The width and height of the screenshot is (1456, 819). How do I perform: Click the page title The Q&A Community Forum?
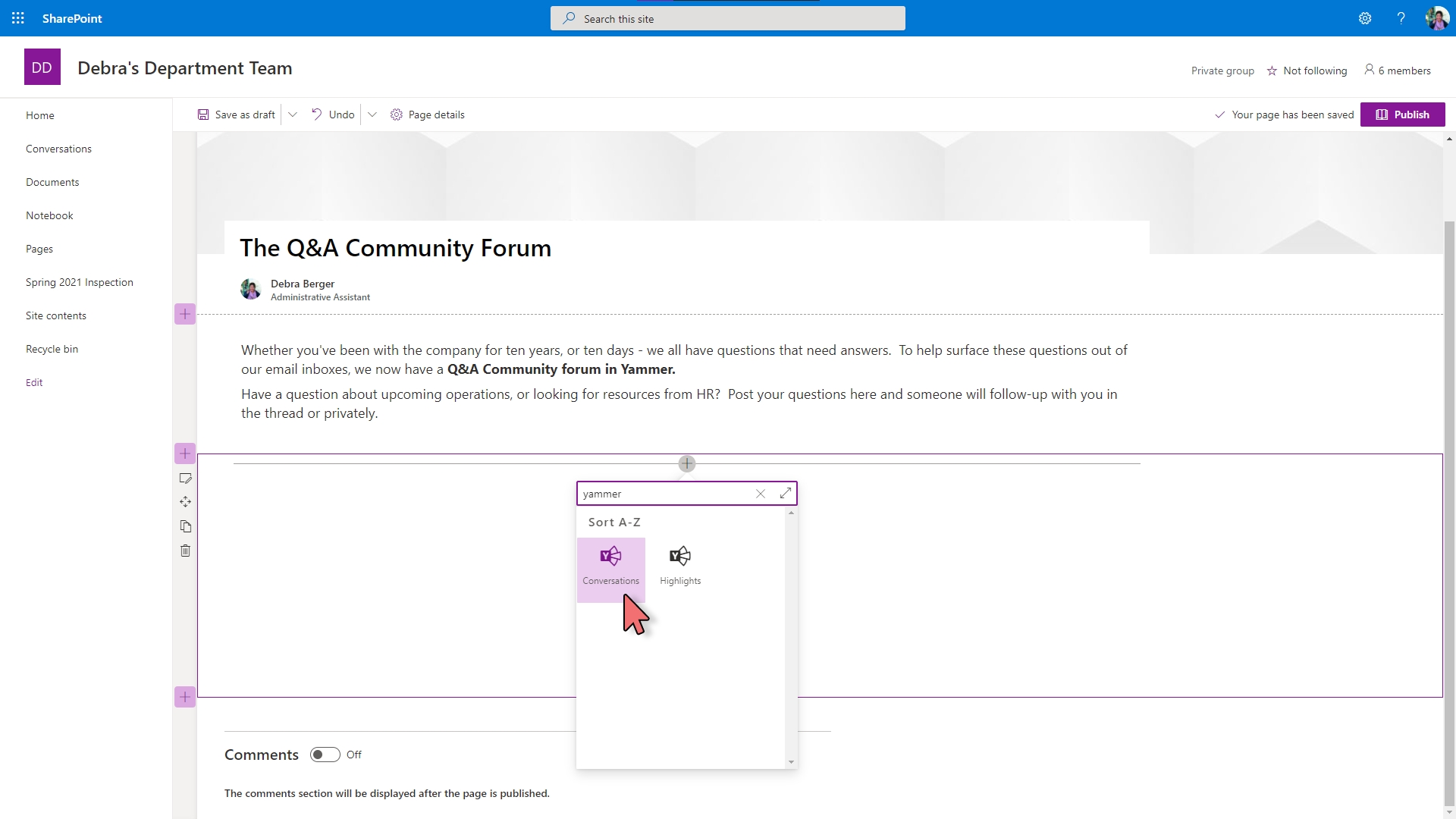395,248
